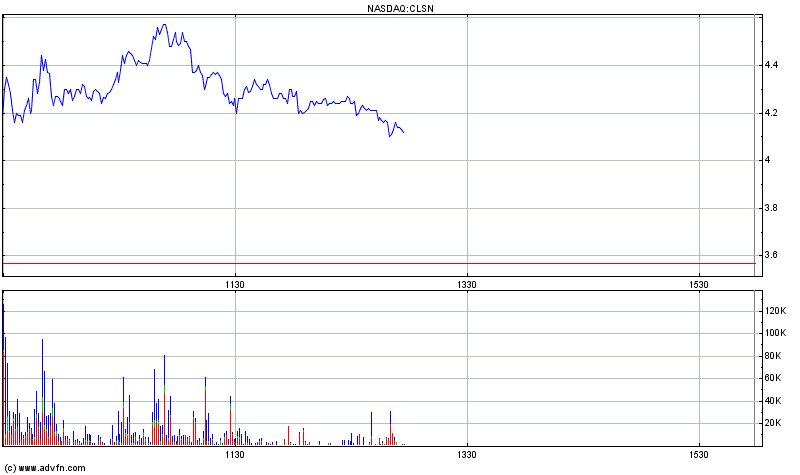
Task: Click the last point of the price line
Action: click(403, 132)
